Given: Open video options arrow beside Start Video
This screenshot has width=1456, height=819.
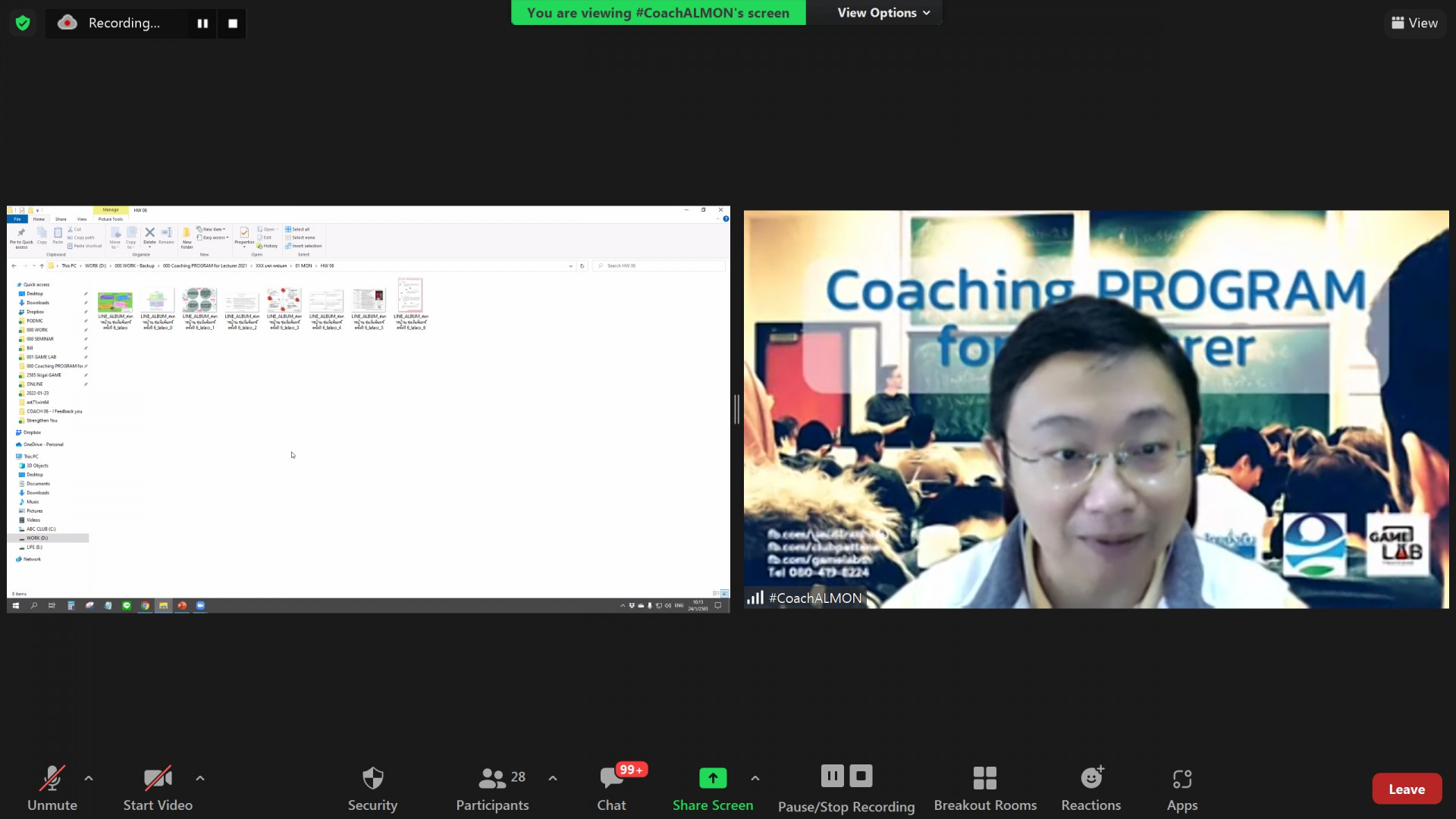Looking at the screenshot, I should pos(200,778).
